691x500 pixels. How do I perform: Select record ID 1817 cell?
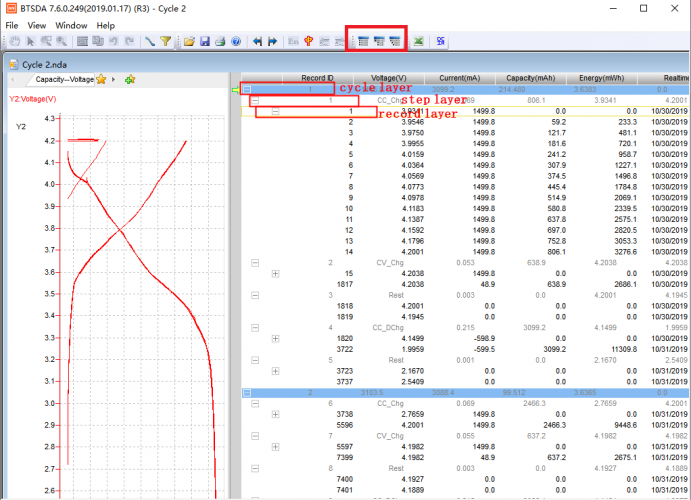pyautogui.click(x=345, y=285)
